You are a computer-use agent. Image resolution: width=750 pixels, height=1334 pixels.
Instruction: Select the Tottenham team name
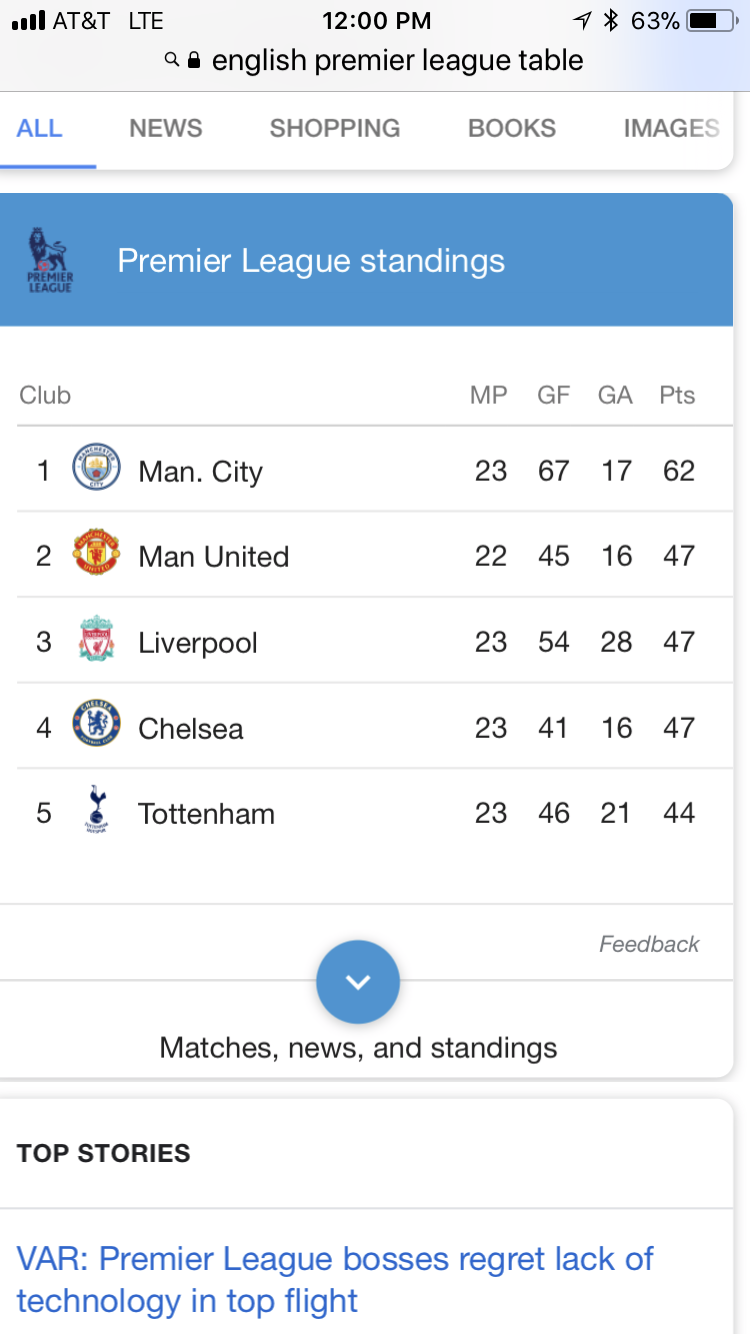coord(206,813)
